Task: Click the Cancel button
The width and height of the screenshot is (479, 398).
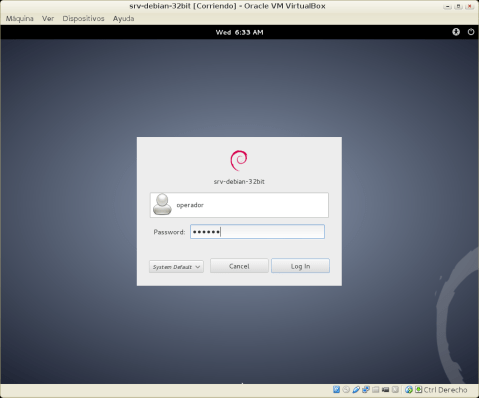Action: pos(239,266)
